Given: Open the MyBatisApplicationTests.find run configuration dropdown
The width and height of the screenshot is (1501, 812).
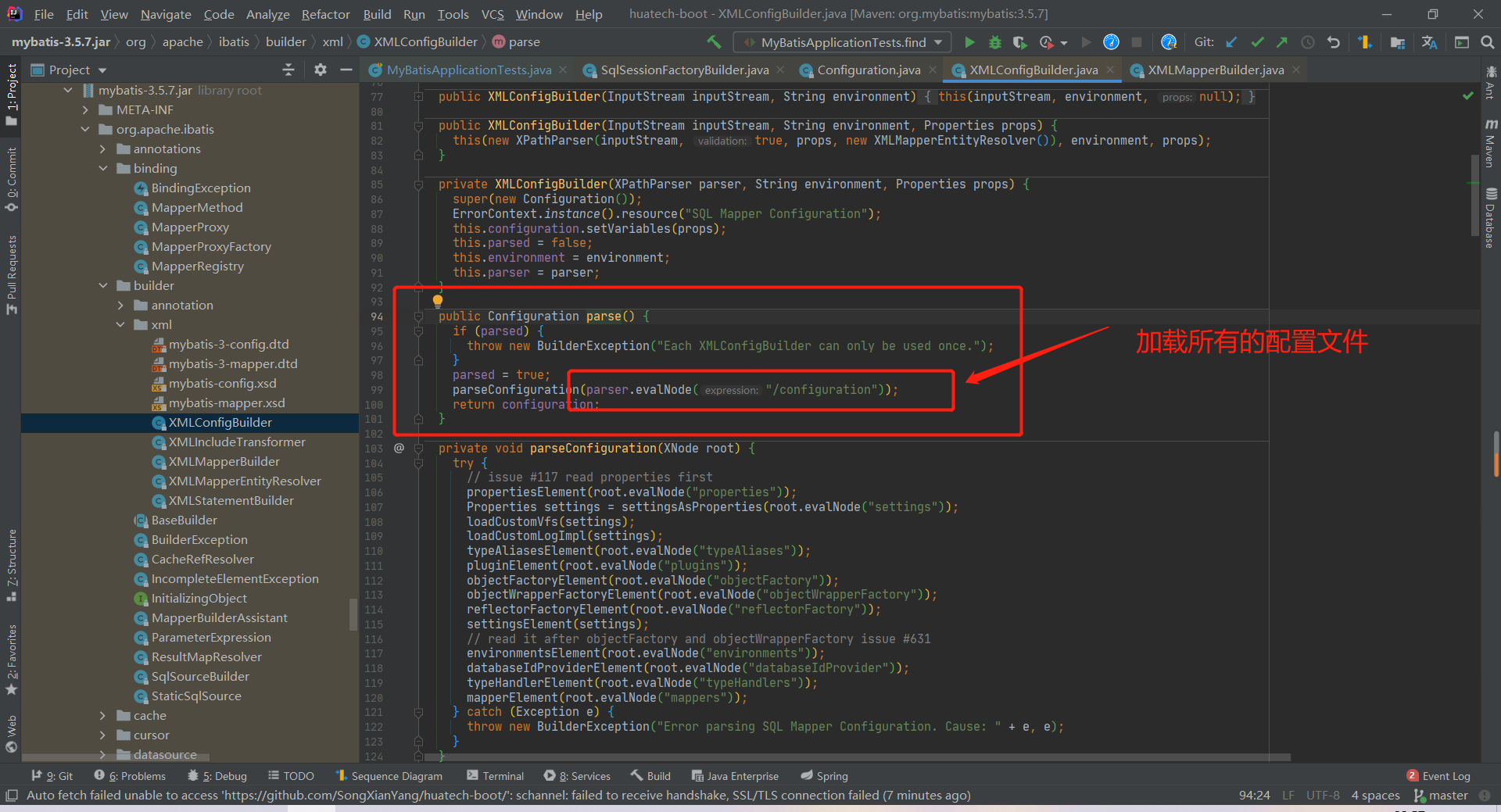Looking at the screenshot, I should pyautogui.click(x=842, y=42).
